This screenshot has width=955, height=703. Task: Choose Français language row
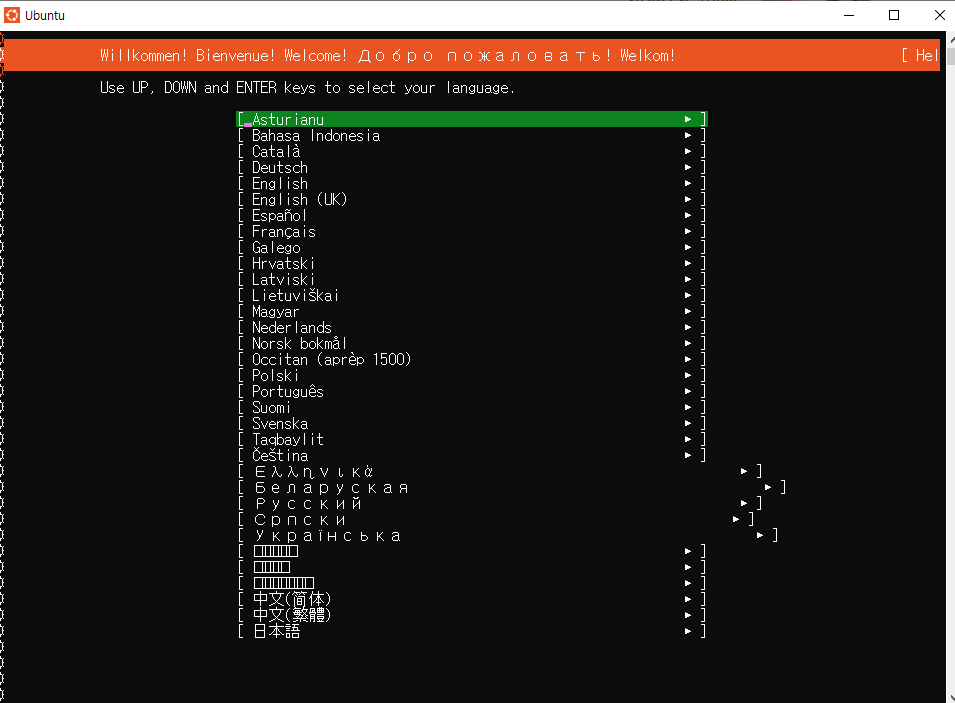tap(472, 231)
